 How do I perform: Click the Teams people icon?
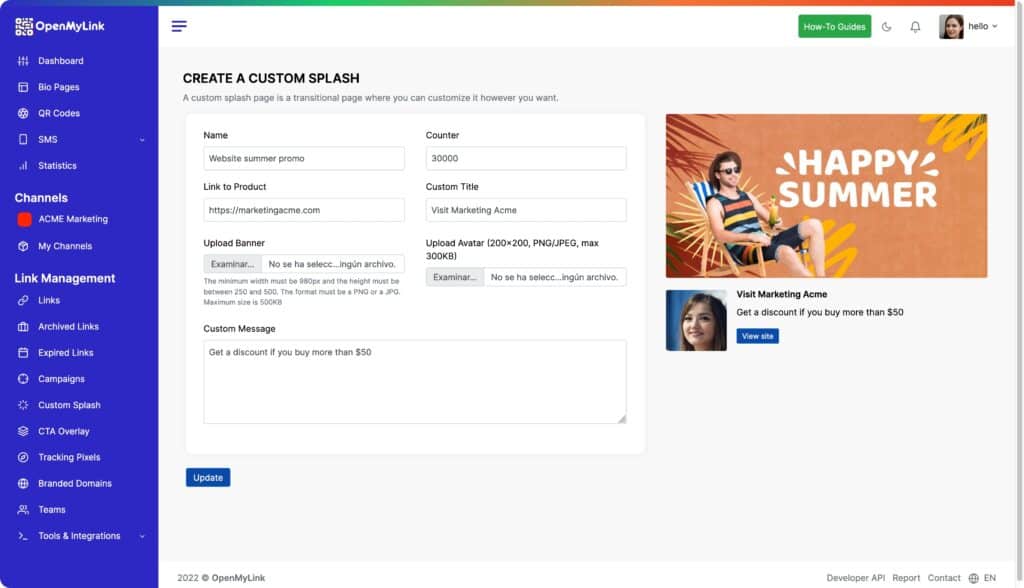(x=24, y=510)
